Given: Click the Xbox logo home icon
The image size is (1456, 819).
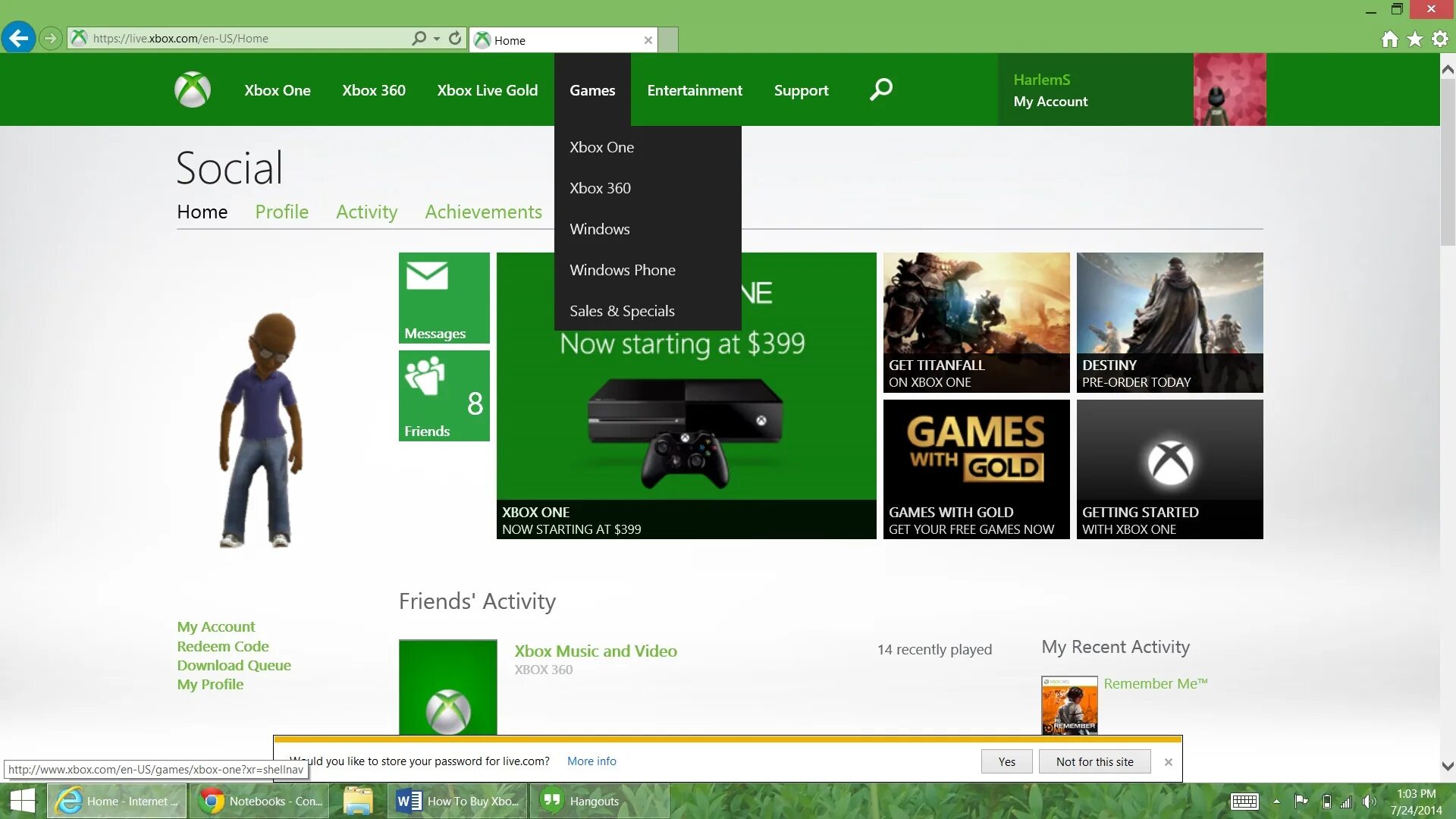Looking at the screenshot, I should pyautogui.click(x=193, y=89).
